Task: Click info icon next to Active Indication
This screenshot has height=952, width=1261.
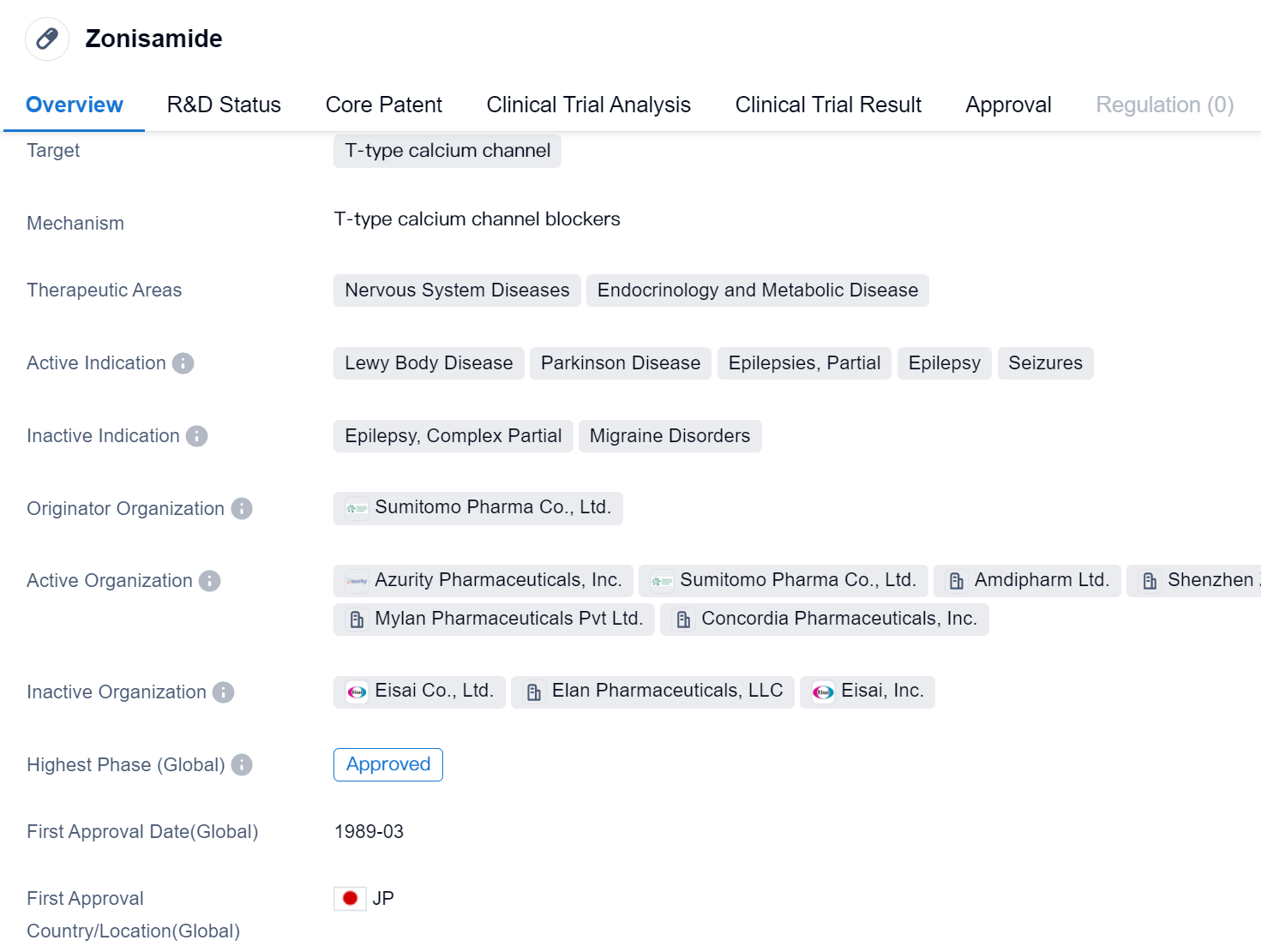Action: 183,363
